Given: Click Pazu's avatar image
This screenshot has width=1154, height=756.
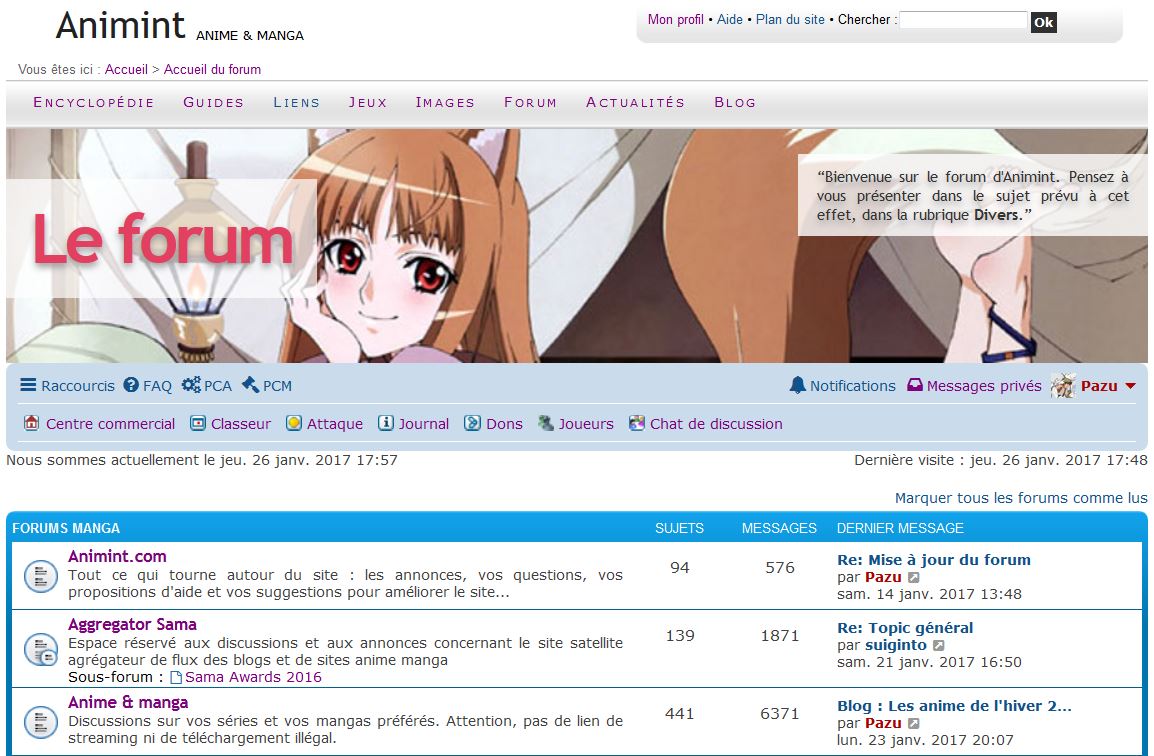Looking at the screenshot, I should (1063, 385).
